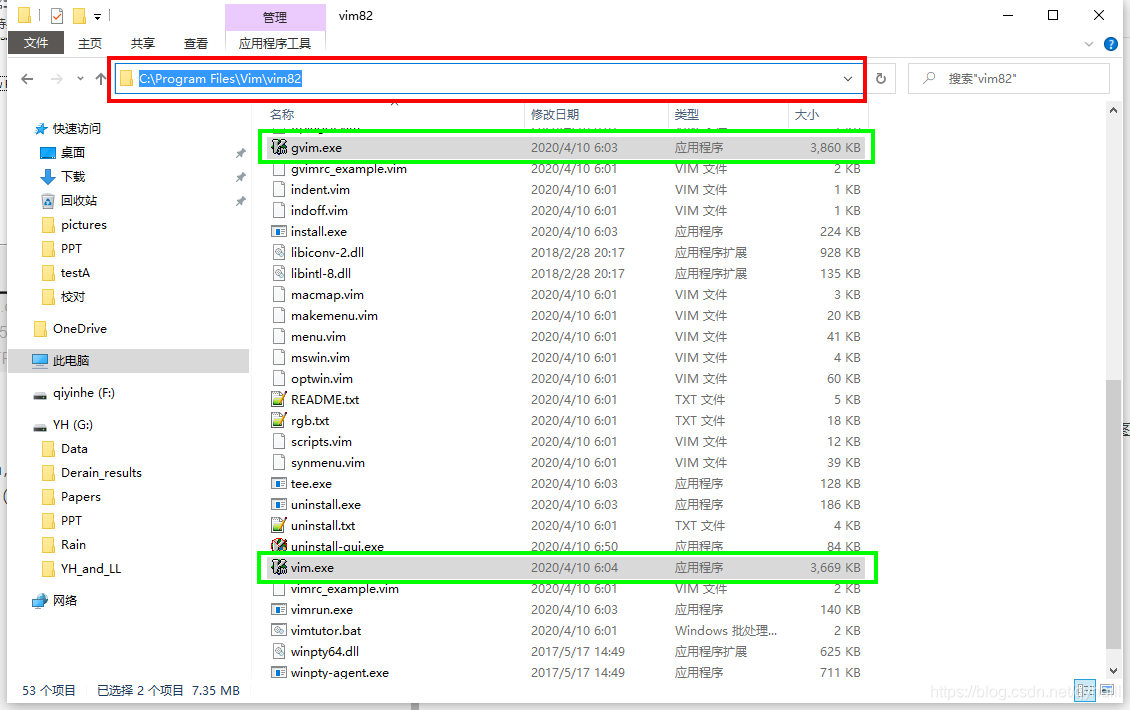Select the Data folder under YH (G:)
1130x710 pixels.
click(x=74, y=448)
